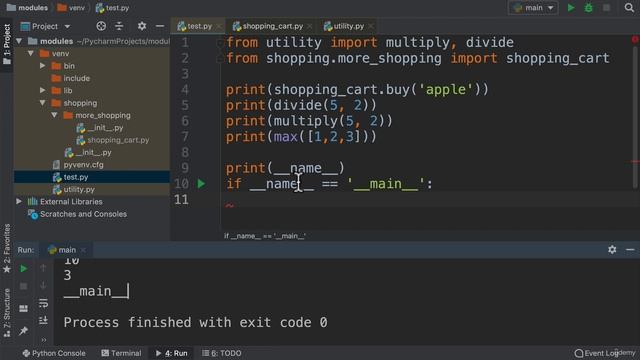640x360 pixels.
Task: Collapse all in Project panel toolbar
Action: point(119,26)
